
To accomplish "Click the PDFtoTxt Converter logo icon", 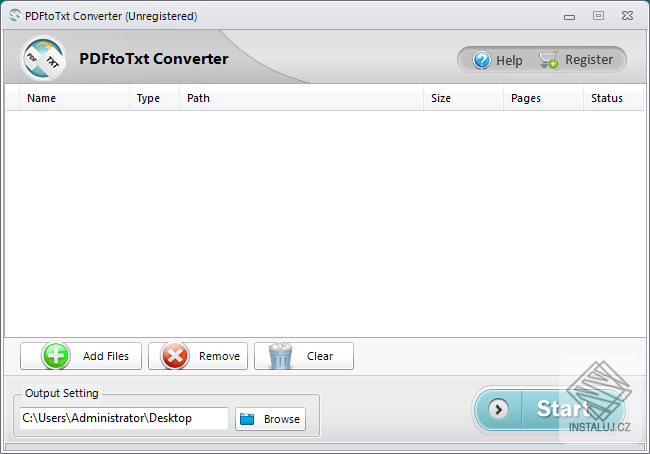I will point(43,58).
